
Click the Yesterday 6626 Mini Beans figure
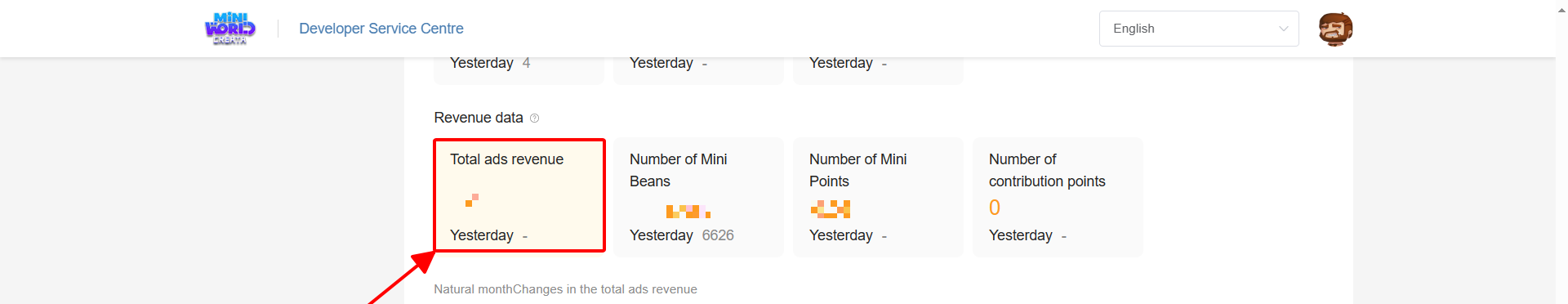pyautogui.click(x=682, y=235)
